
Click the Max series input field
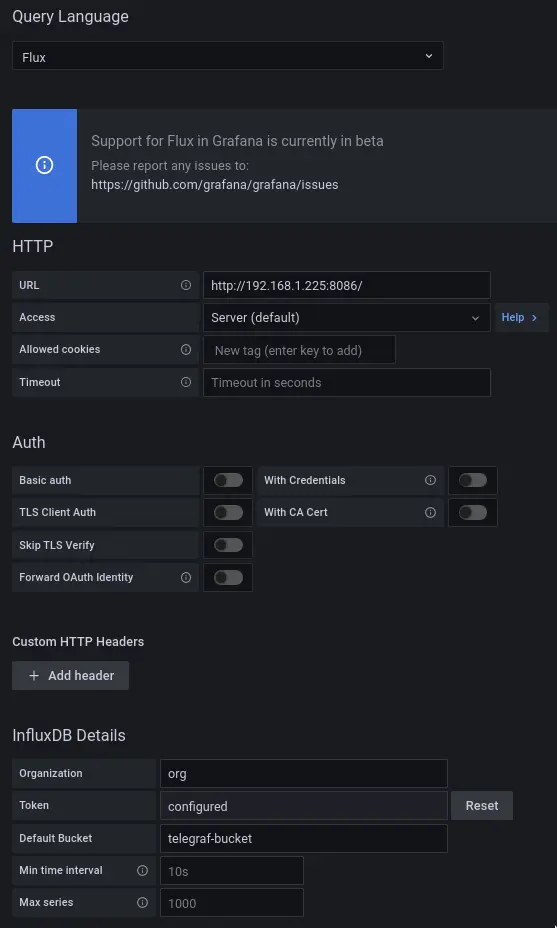point(232,903)
